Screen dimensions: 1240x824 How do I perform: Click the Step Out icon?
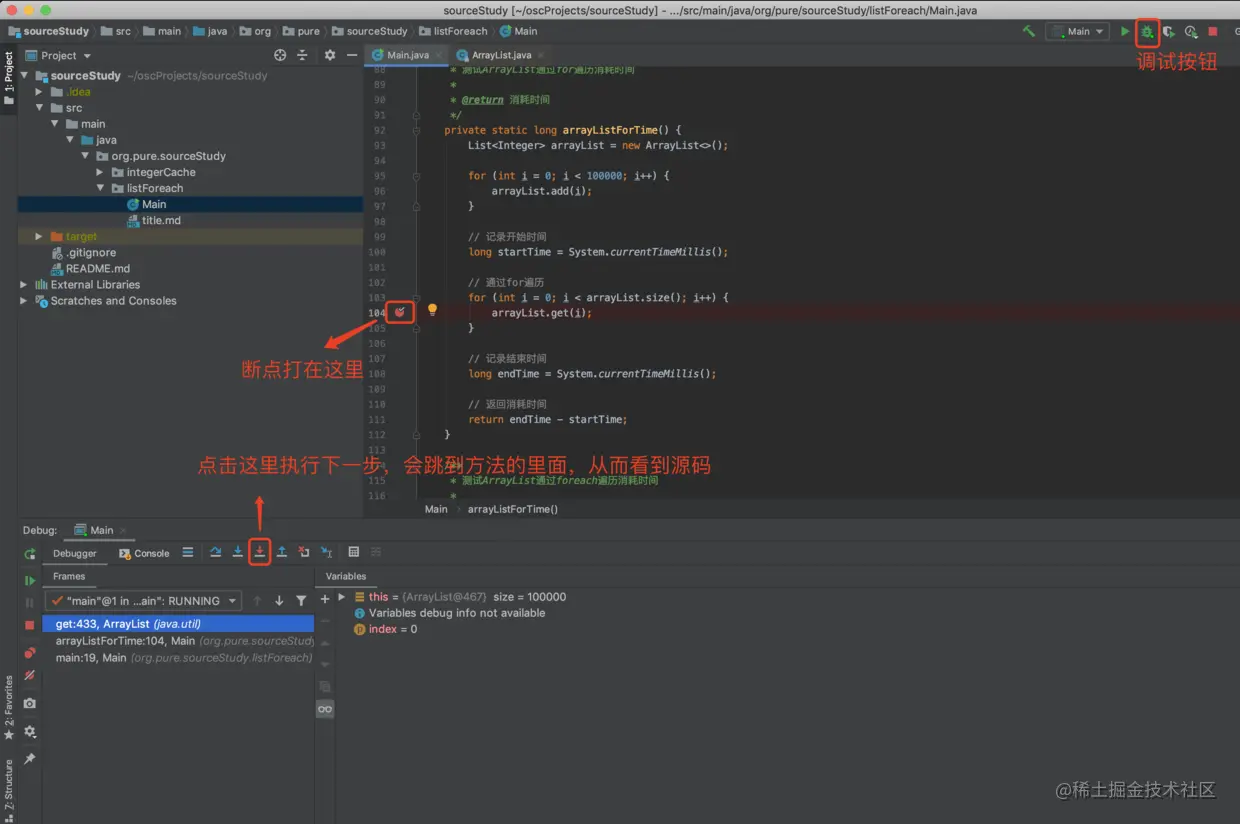click(282, 552)
